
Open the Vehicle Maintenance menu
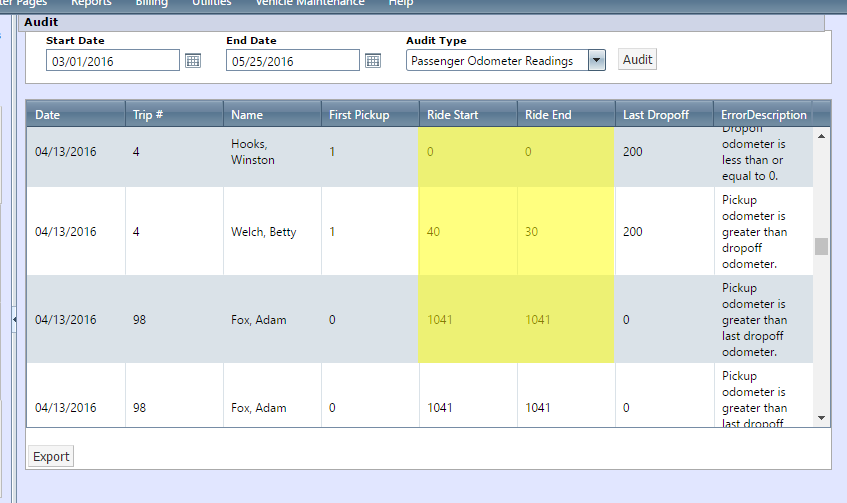coord(310,3)
